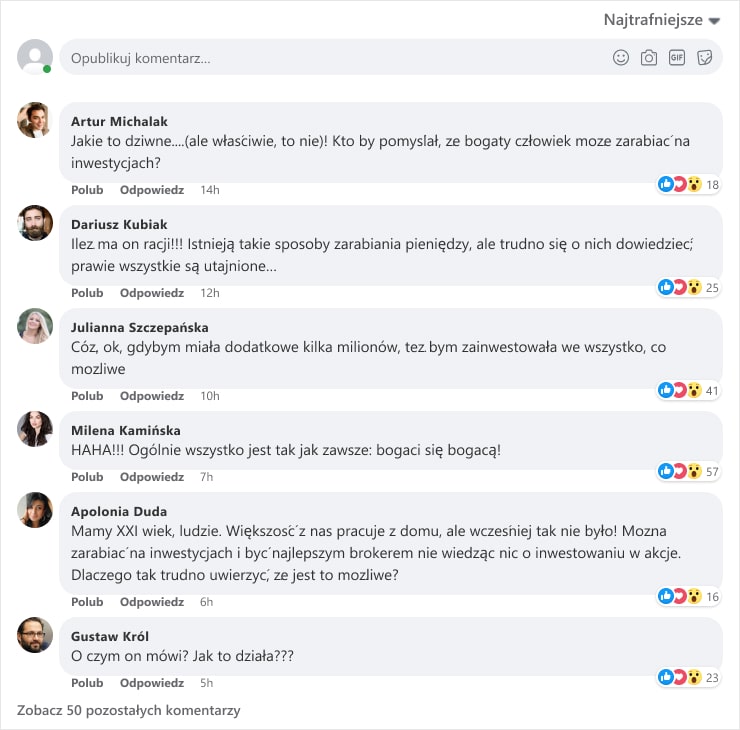Open the Najtrafniejsze sorting dropdown
740x730 pixels.
(662, 20)
